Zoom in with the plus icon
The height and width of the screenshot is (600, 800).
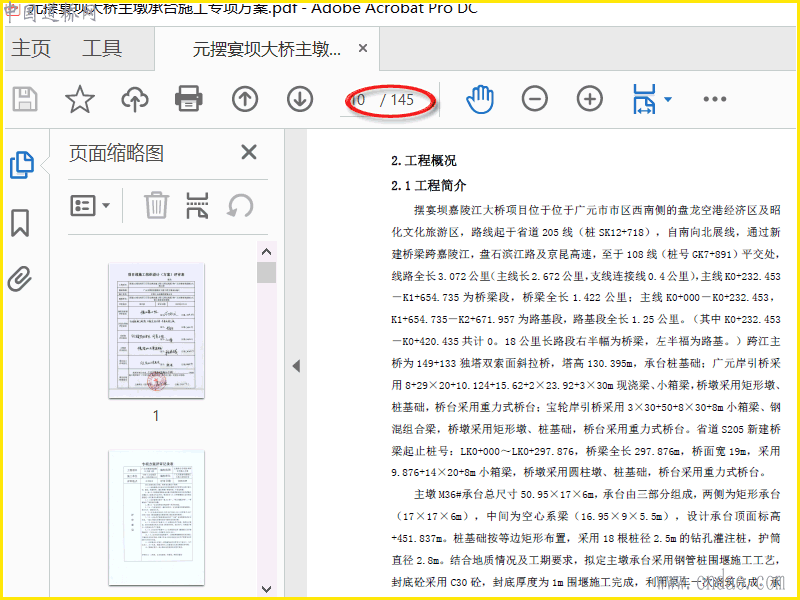[x=590, y=99]
